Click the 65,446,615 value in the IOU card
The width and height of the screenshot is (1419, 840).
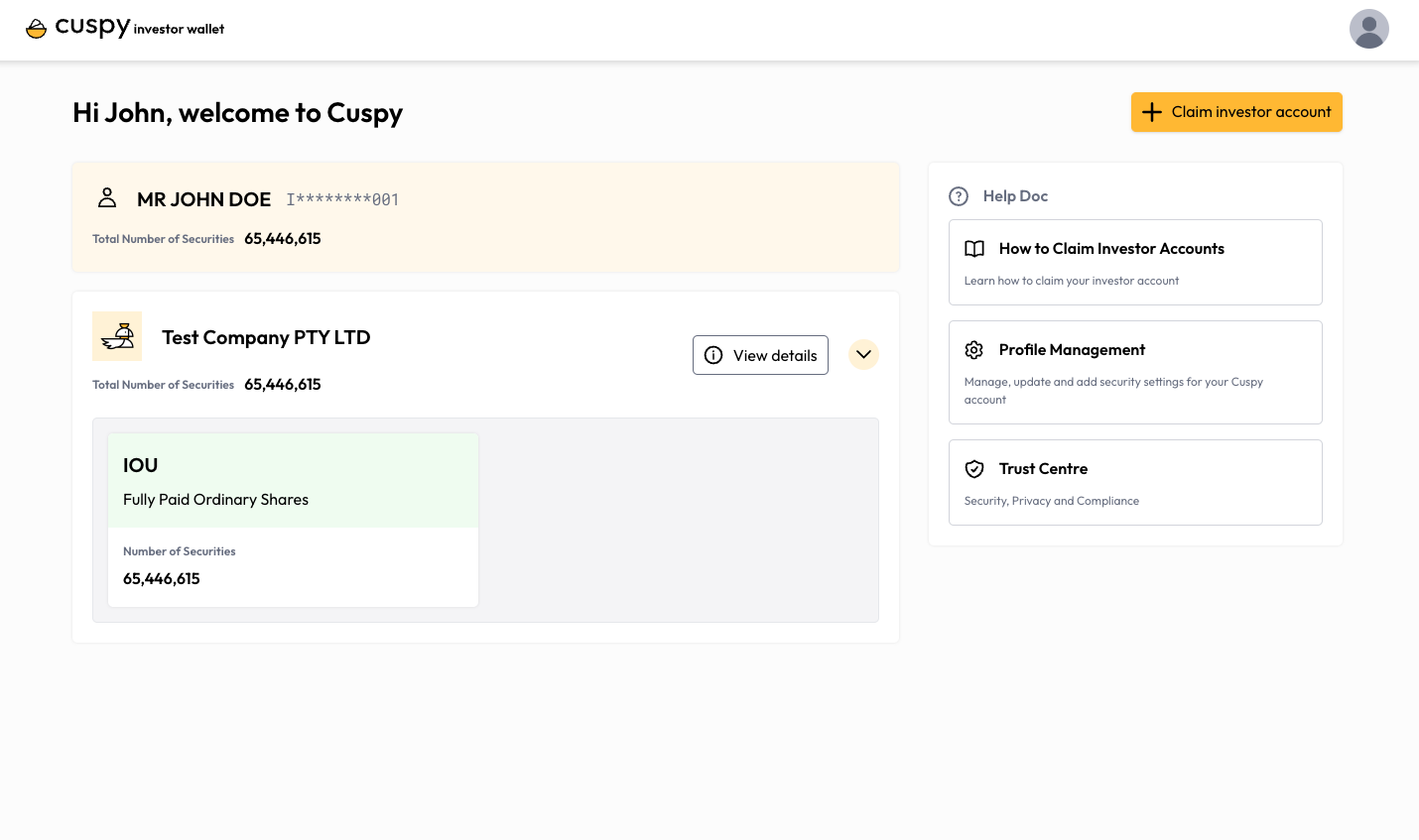[162, 579]
